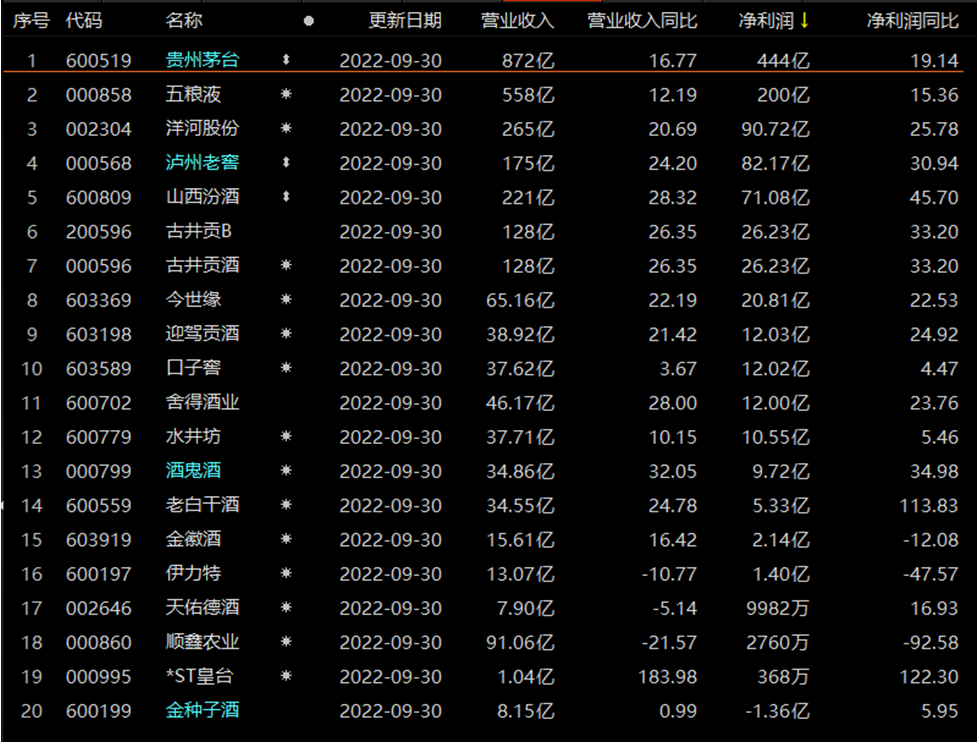Click the marker icon beside 贵州茅台
Screen dimensions: 977x743
(286, 61)
